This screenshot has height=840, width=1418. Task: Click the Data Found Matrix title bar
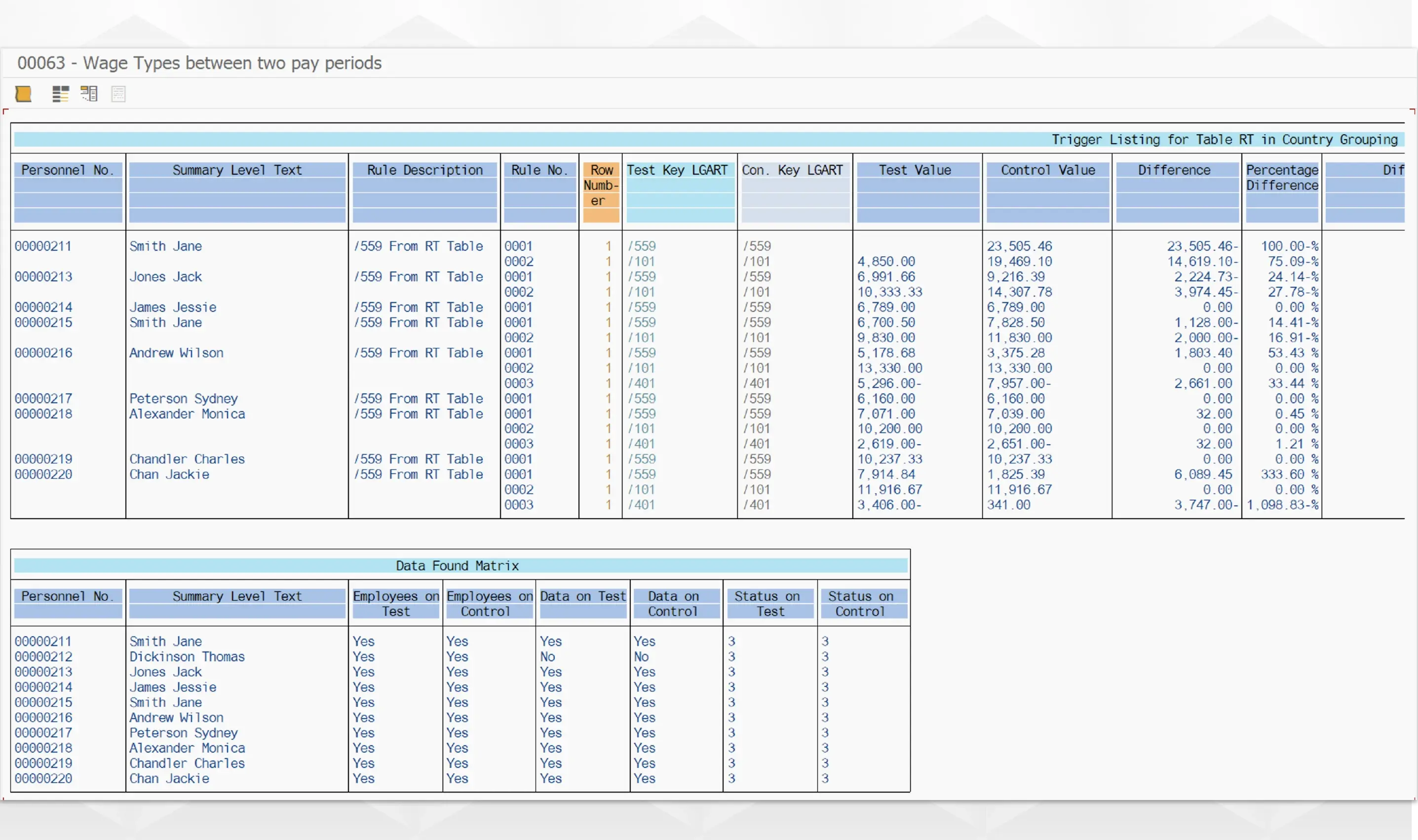click(x=458, y=566)
